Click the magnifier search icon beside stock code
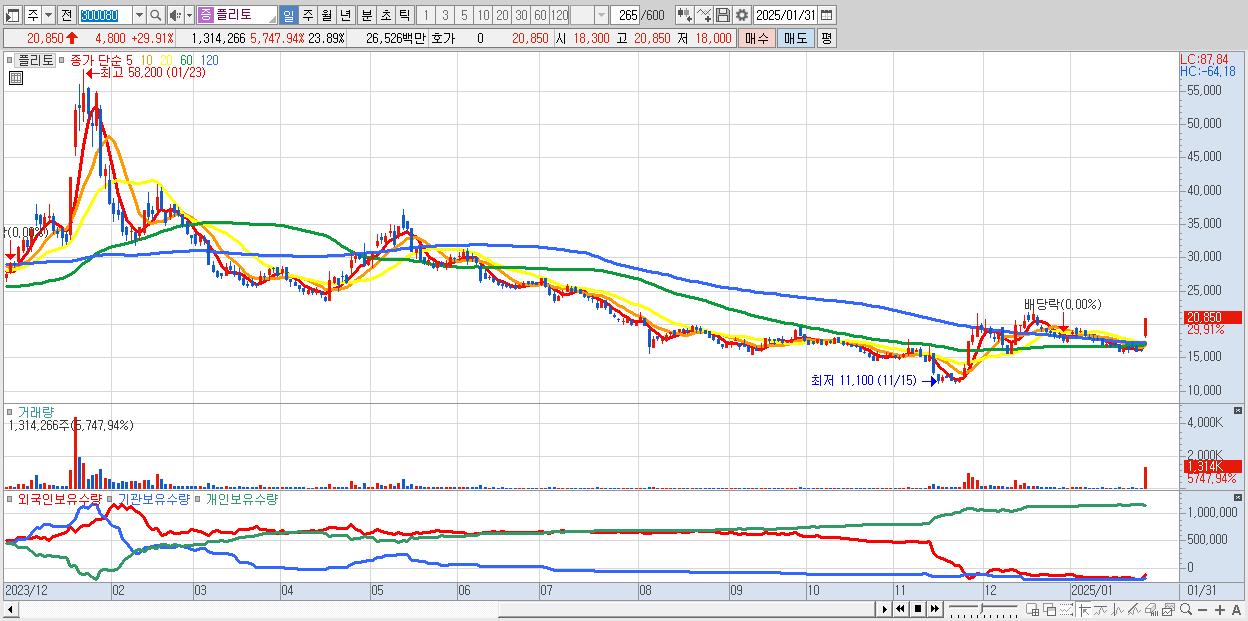Screen dimensions: 1248x621 tap(156, 16)
